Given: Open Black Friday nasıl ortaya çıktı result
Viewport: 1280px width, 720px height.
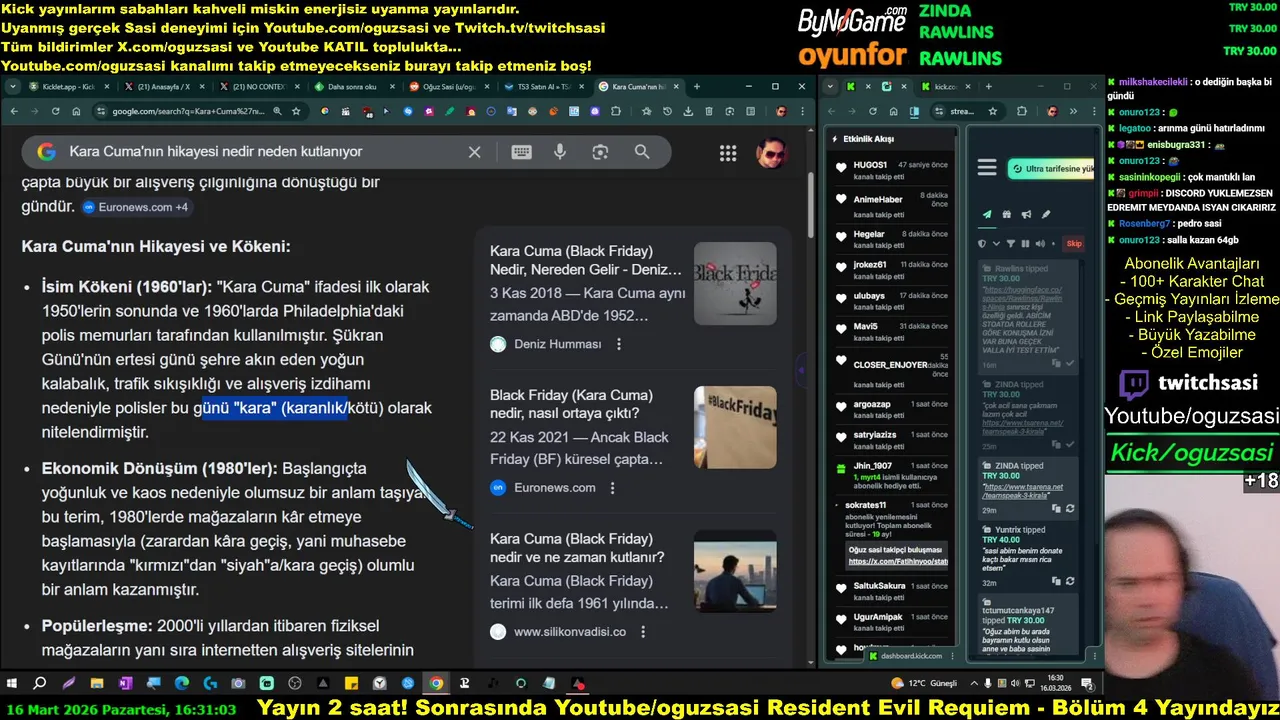Looking at the screenshot, I should click(571, 404).
